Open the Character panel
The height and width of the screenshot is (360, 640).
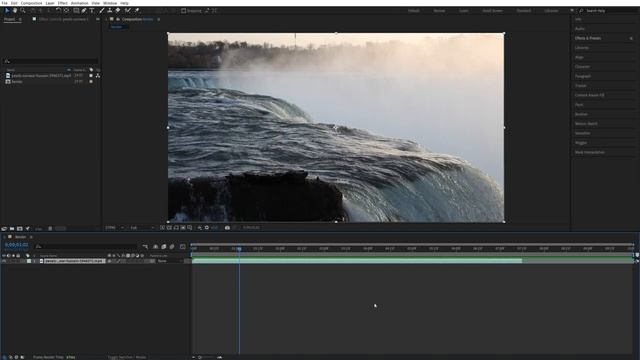[x=582, y=67]
